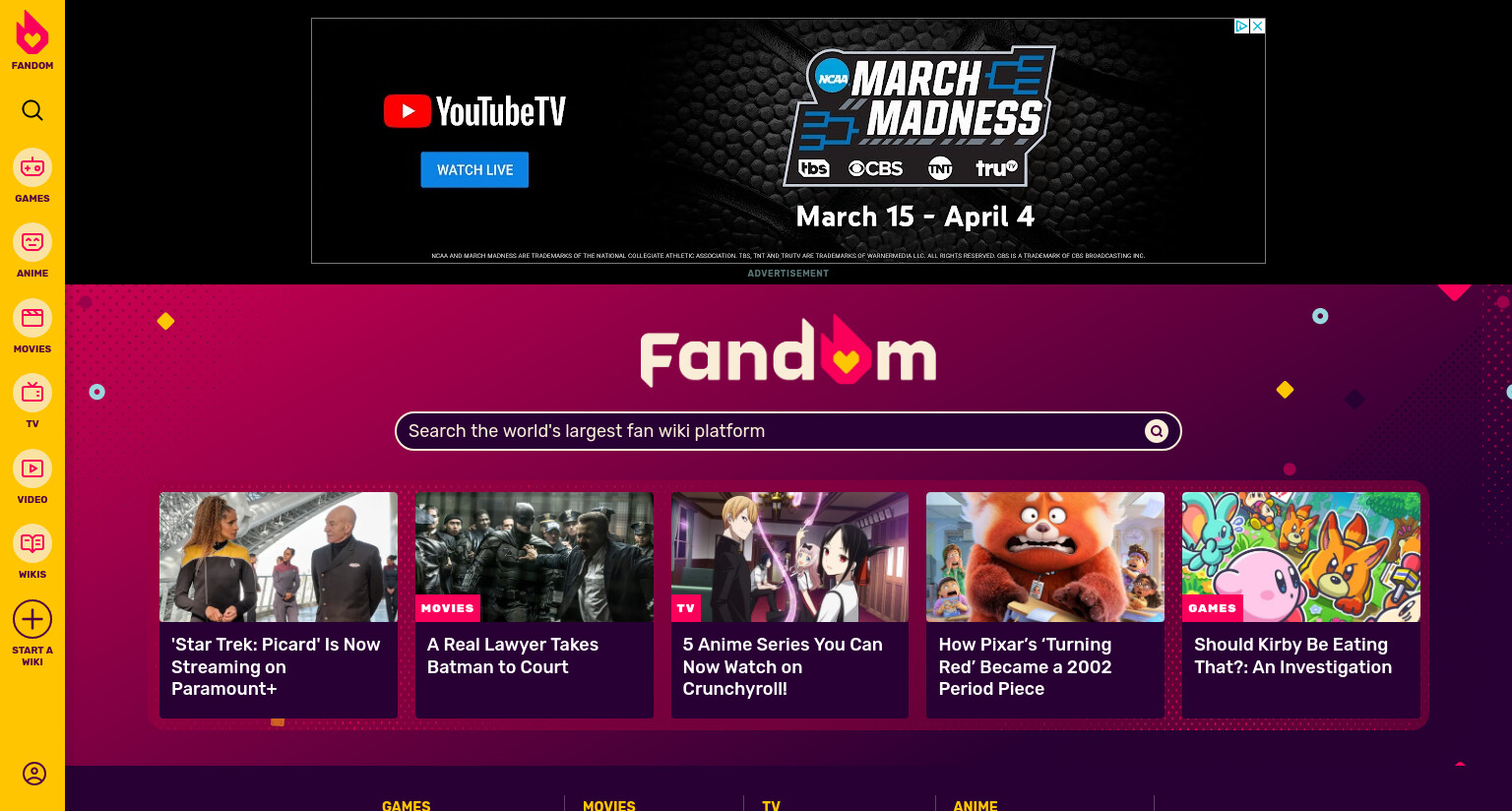Close the advertisement with X icon

[1257, 27]
